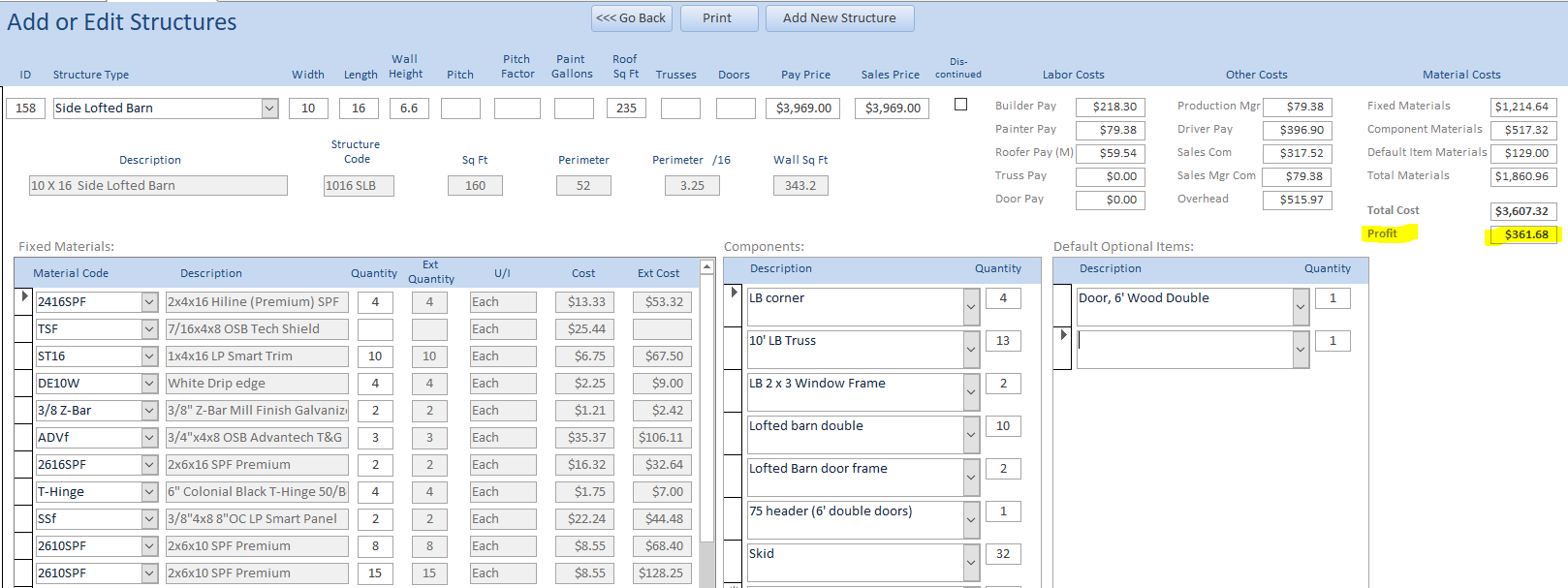Viewport: 1568px width, 588px height.
Task: Click the Pitch input field
Action: [460, 108]
